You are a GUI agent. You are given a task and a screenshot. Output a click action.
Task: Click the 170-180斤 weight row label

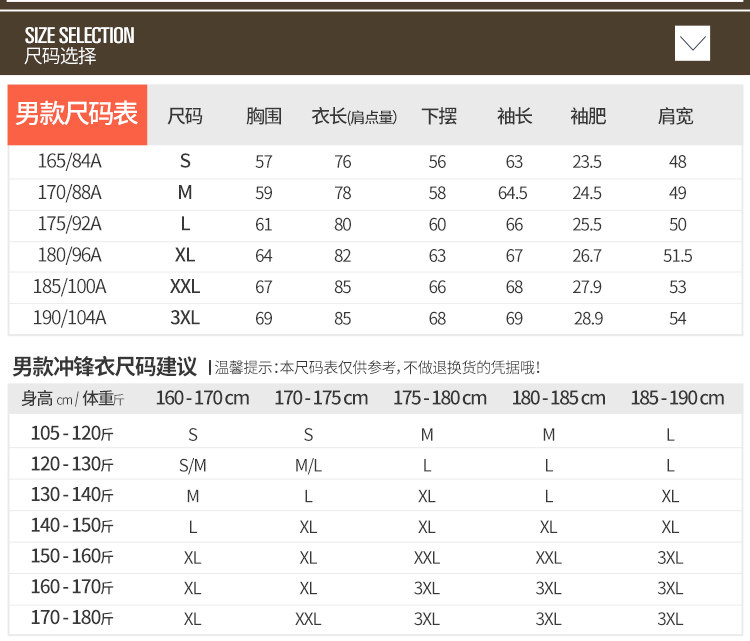[x=72, y=618]
